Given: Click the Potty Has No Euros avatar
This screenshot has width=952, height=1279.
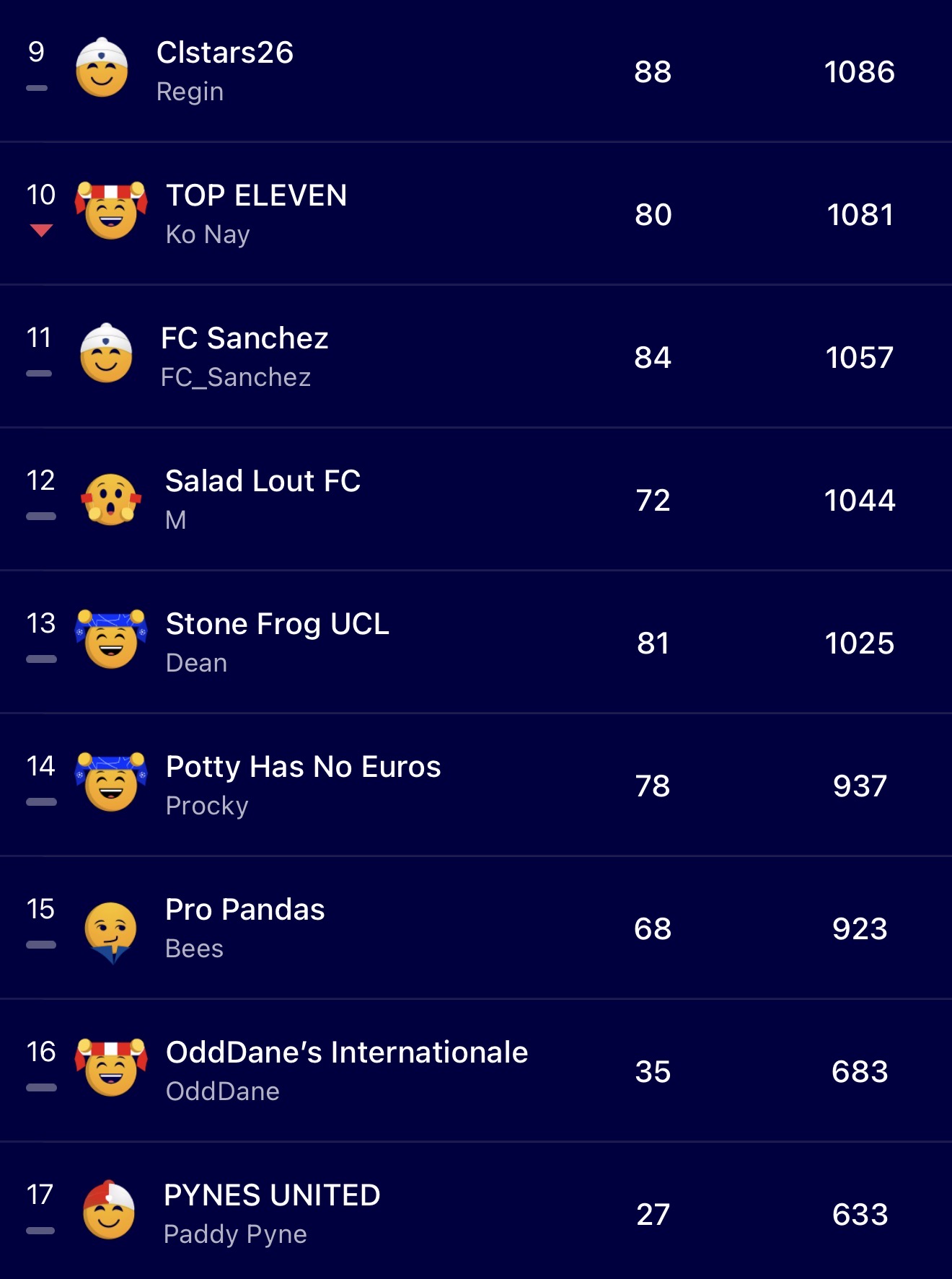Looking at the screenshot, I should click(x=111, y=782).
